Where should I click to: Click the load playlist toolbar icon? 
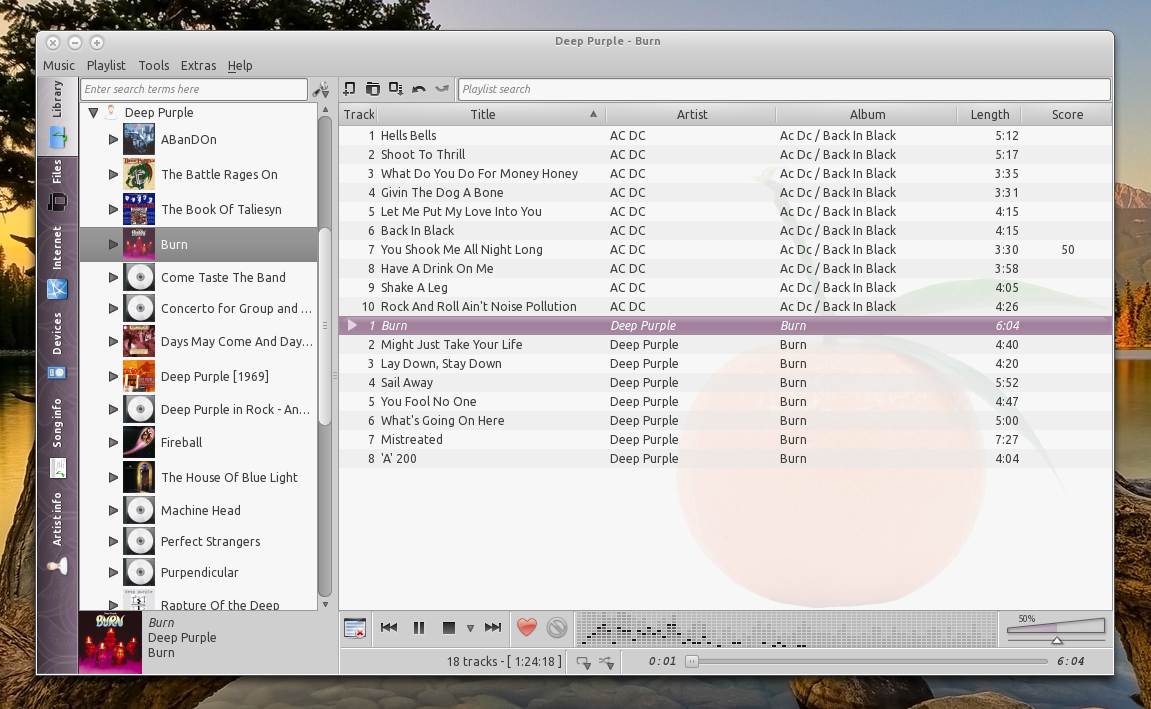coord(373,89)
